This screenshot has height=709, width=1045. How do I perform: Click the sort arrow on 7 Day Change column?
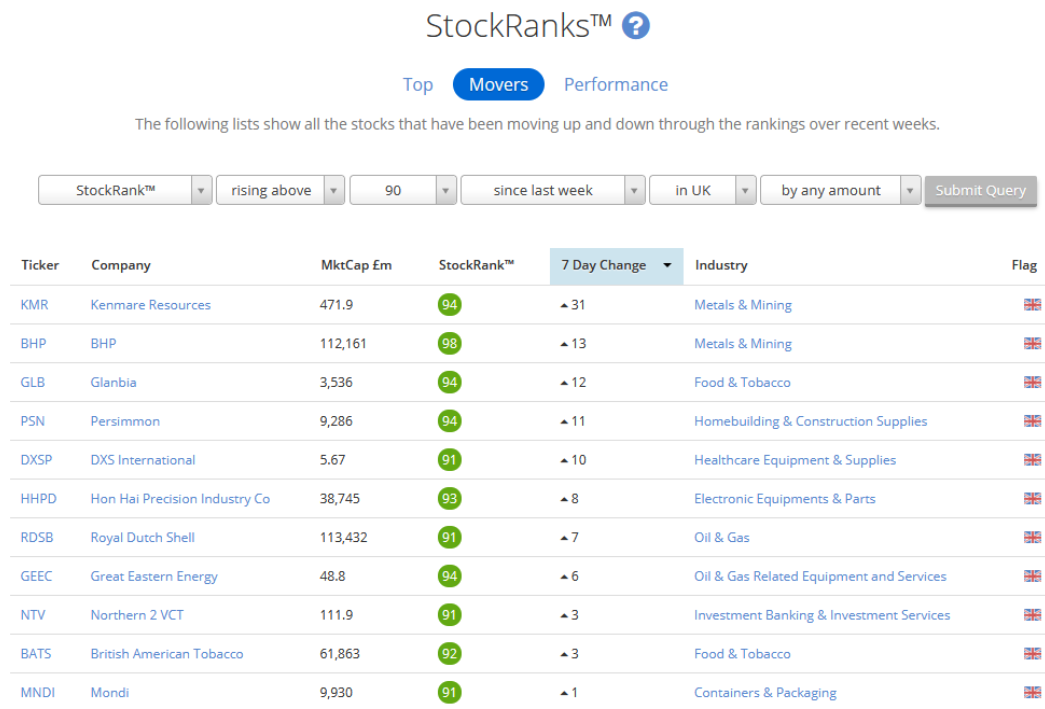(x=666, y=265)
